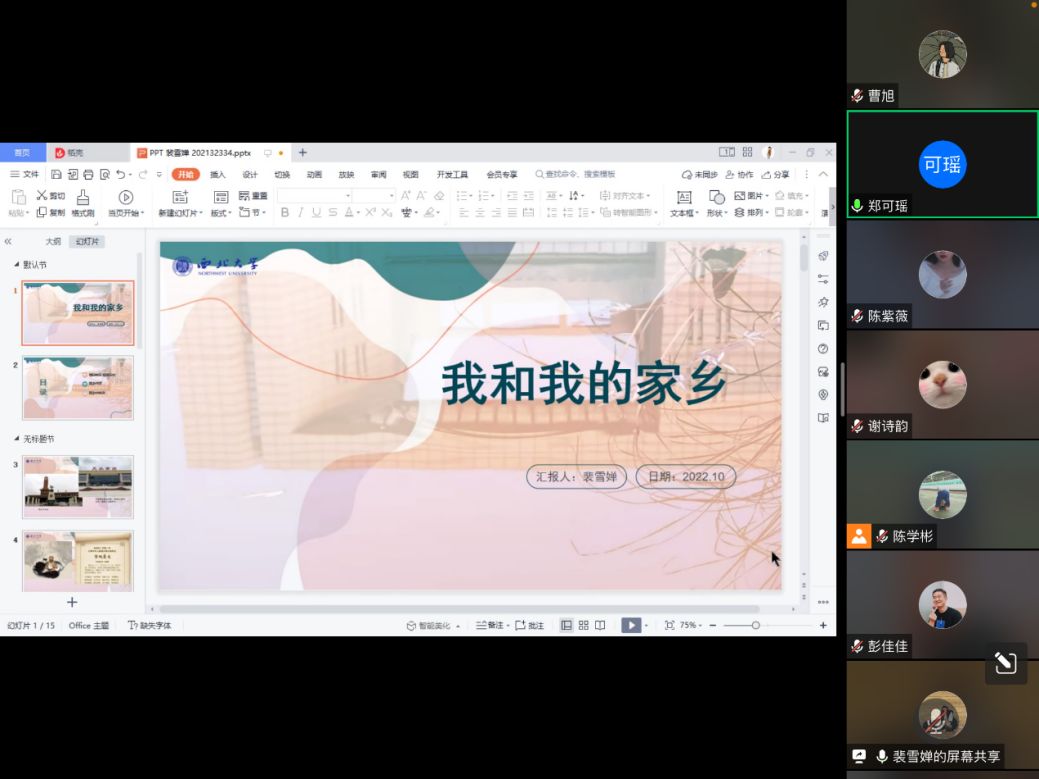Click the save icon in quick access toolbar
Image resolution: width=1039 pixels, height=779 pixels.
[x=57, y=174]
